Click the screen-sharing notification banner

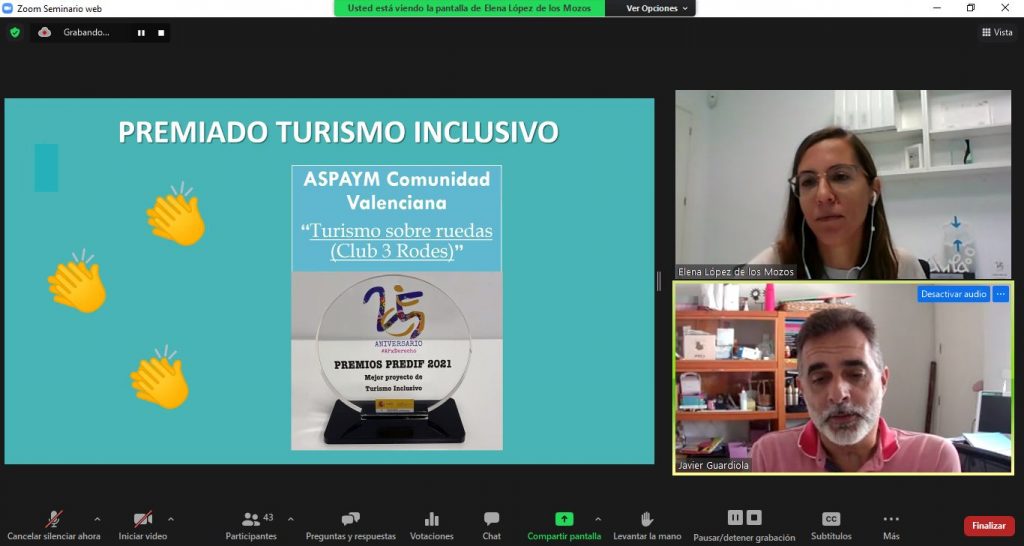tap(470, 8)
